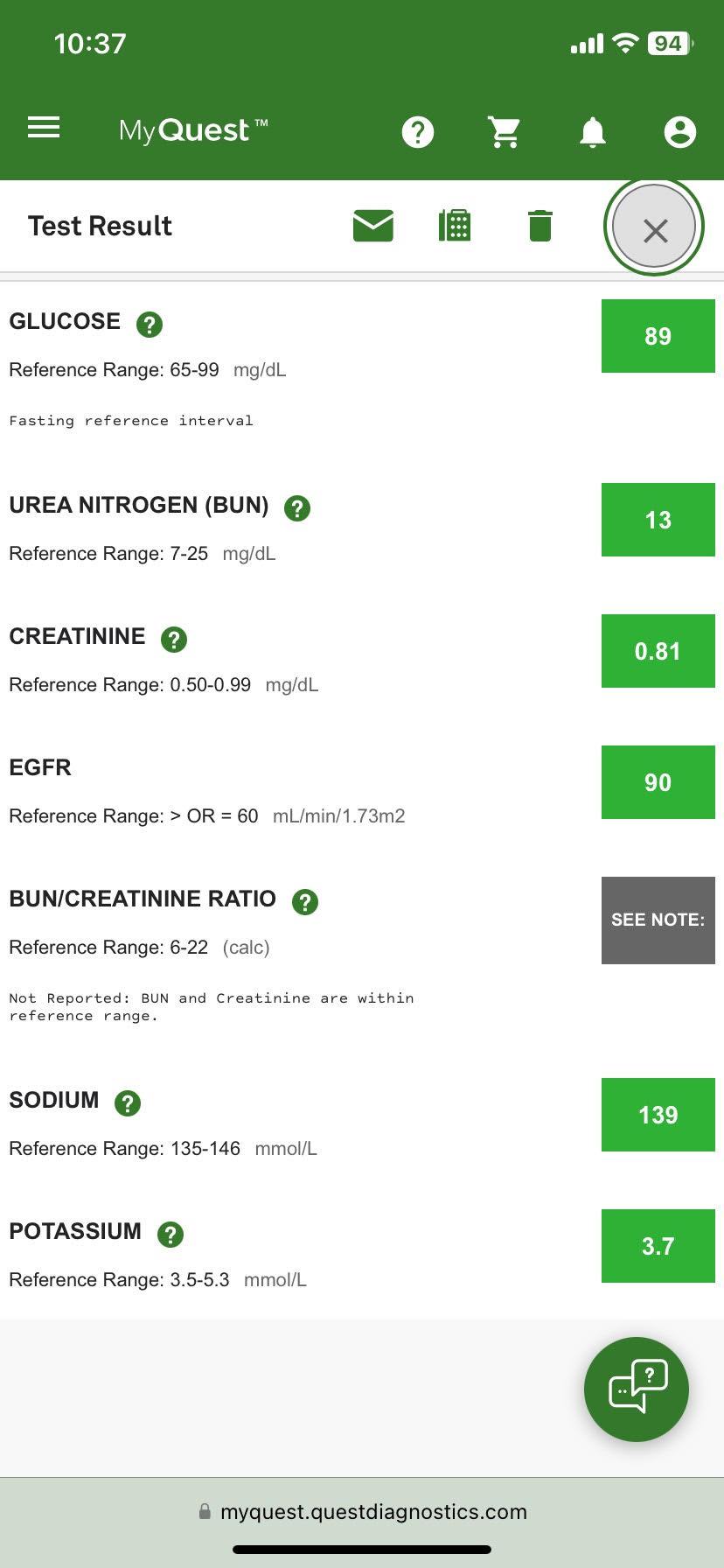724x1568 pixels.
Task: Show info about UREA NITROGEN (BUN)
Action: tap(297, 508)
